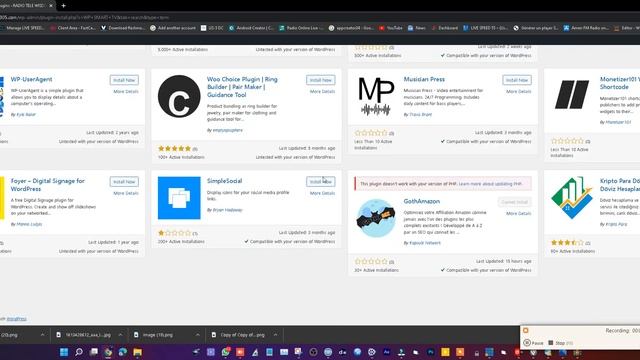This screenshot has width=640, height=360.
Task: Switch to Chrome in the taskbar
Action: (x=108, y=352)
